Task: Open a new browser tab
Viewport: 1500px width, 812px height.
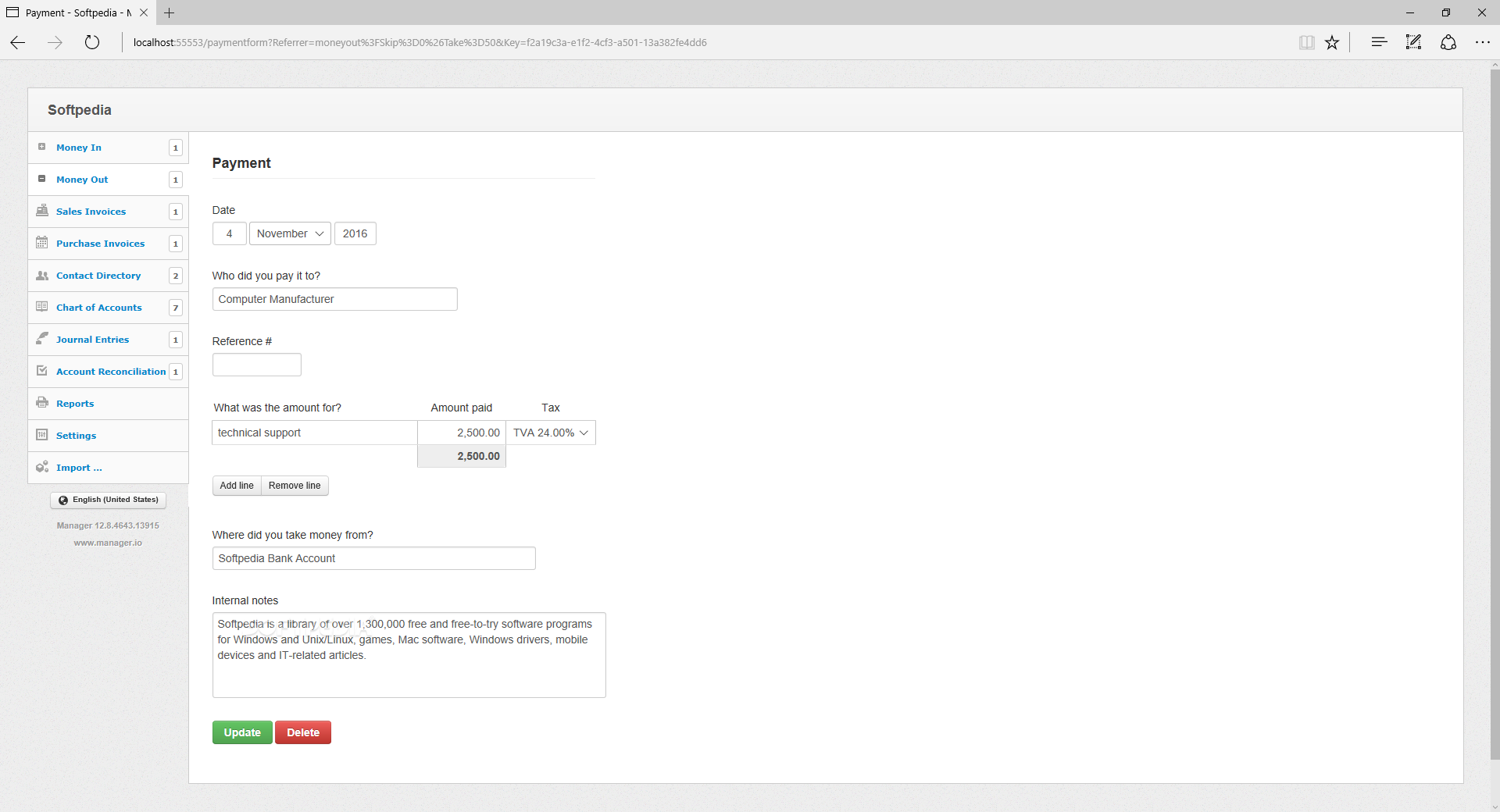Action: pos(170,12)
